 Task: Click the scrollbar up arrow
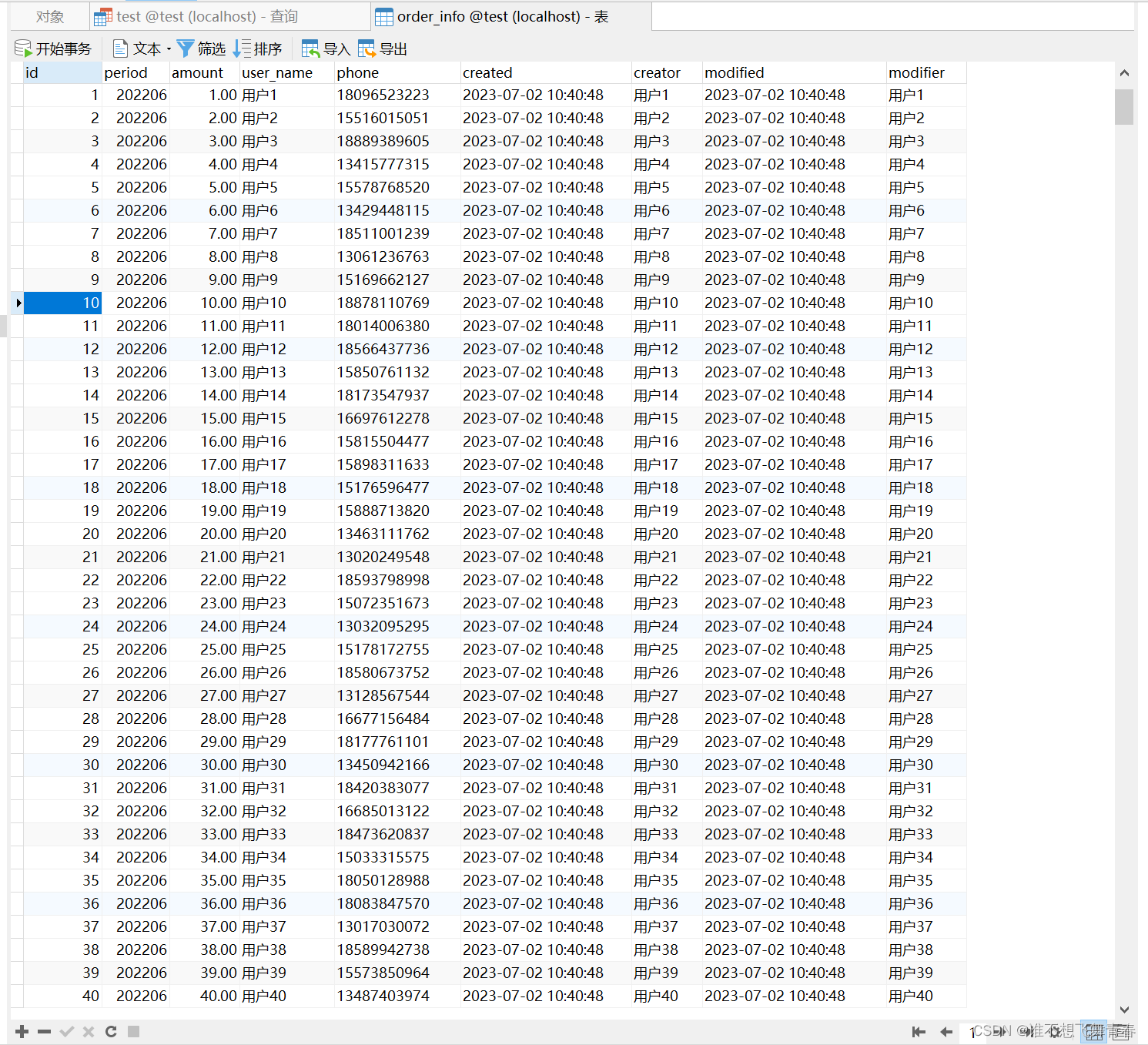click(1124, 73)
